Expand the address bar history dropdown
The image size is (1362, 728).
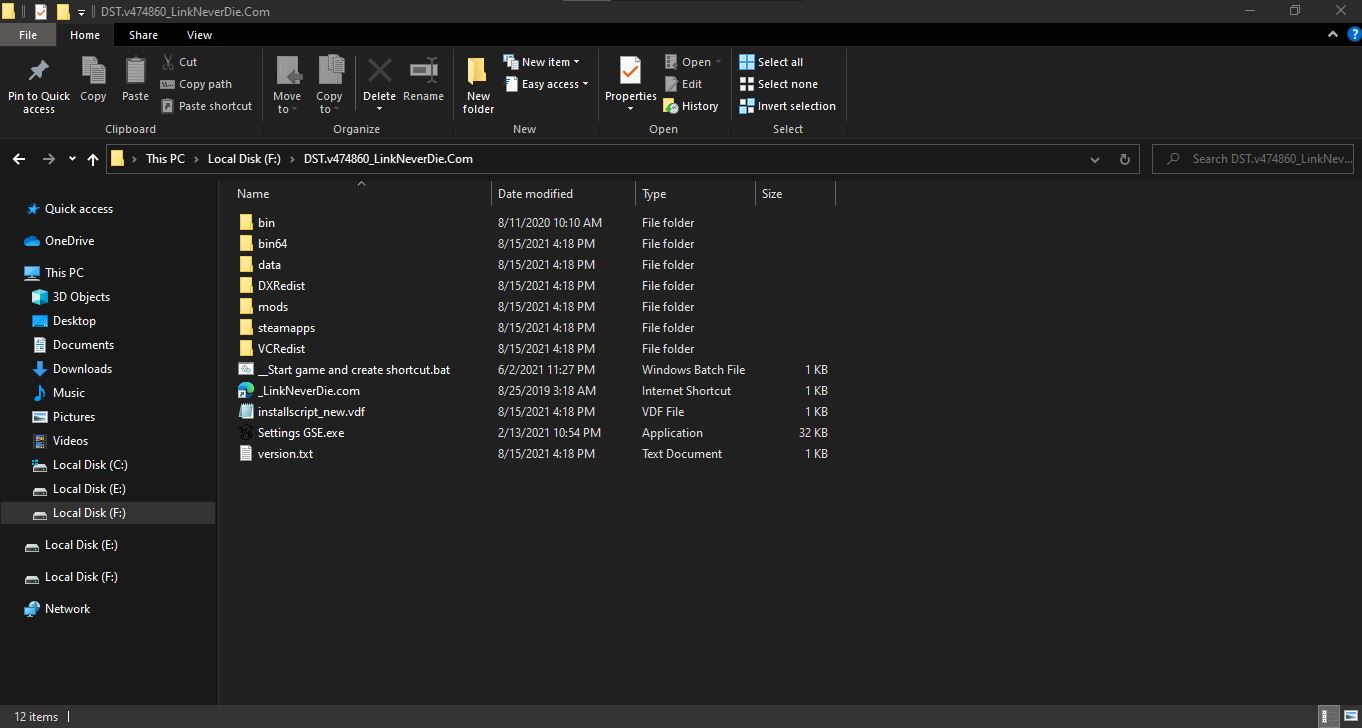pos(1094,159)
